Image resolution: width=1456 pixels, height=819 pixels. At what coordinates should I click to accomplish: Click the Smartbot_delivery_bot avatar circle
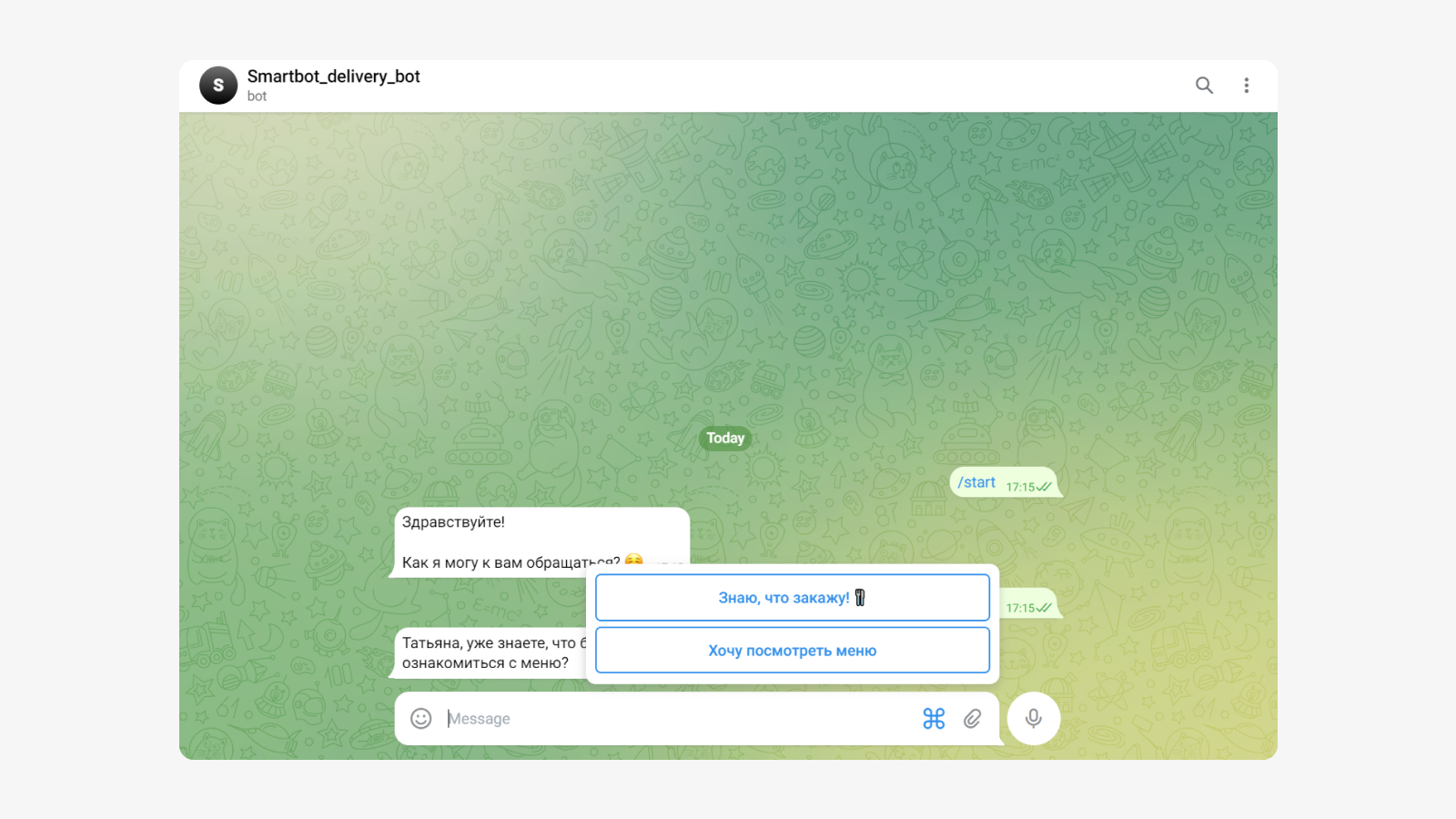[218, 86]
